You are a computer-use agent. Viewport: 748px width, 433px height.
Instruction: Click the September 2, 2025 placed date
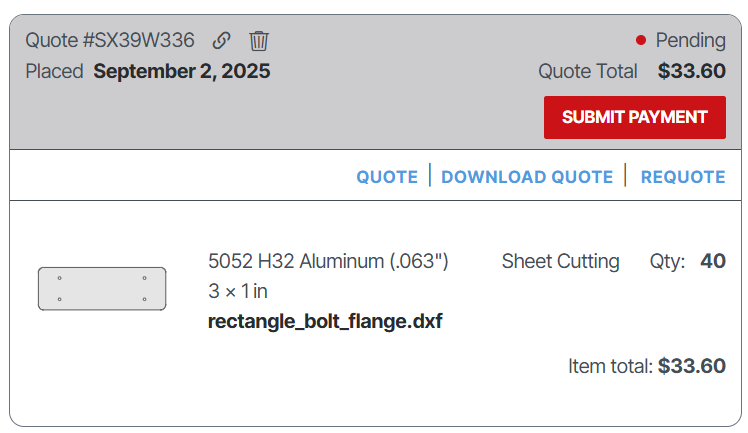[182, 72]
